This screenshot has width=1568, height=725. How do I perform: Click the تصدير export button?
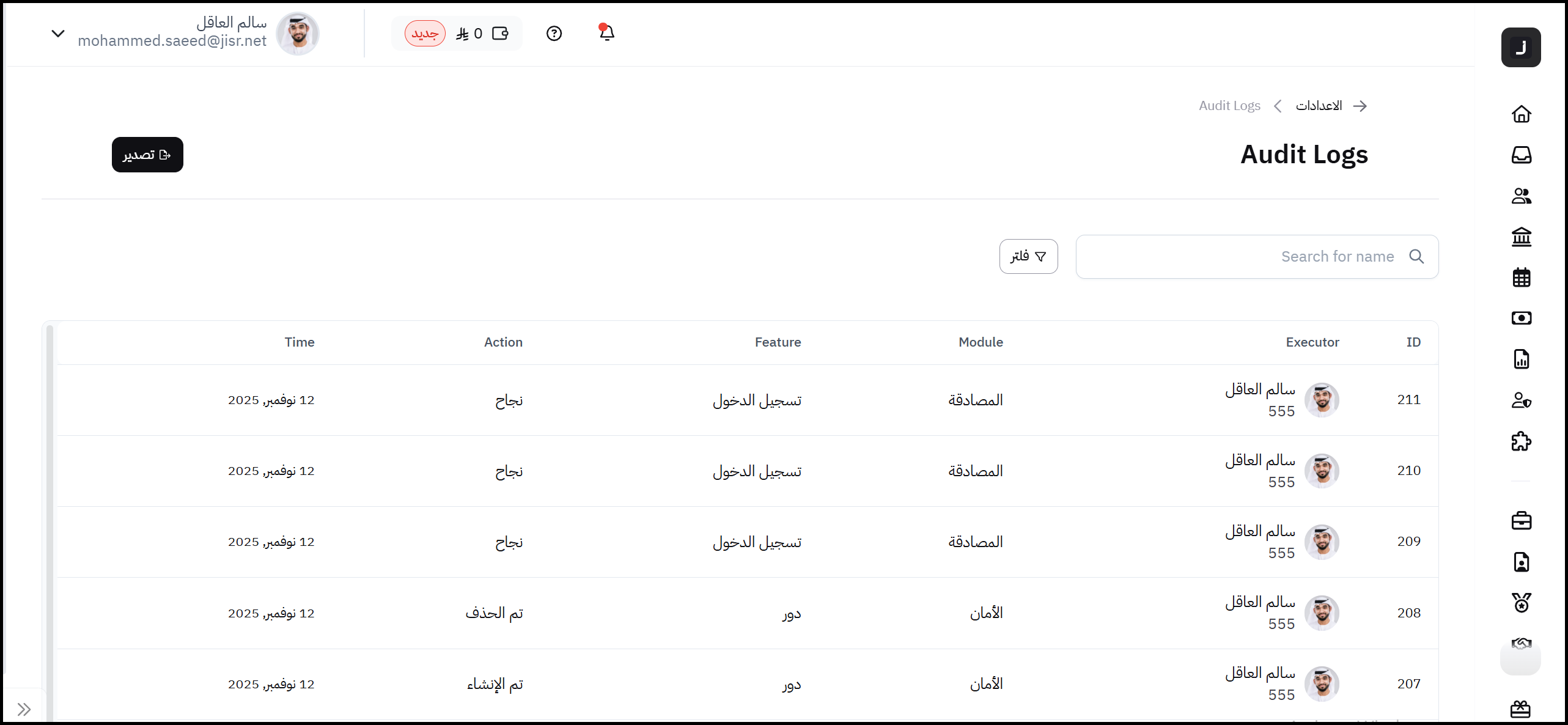pyautogui.click(x=147, y=155)
